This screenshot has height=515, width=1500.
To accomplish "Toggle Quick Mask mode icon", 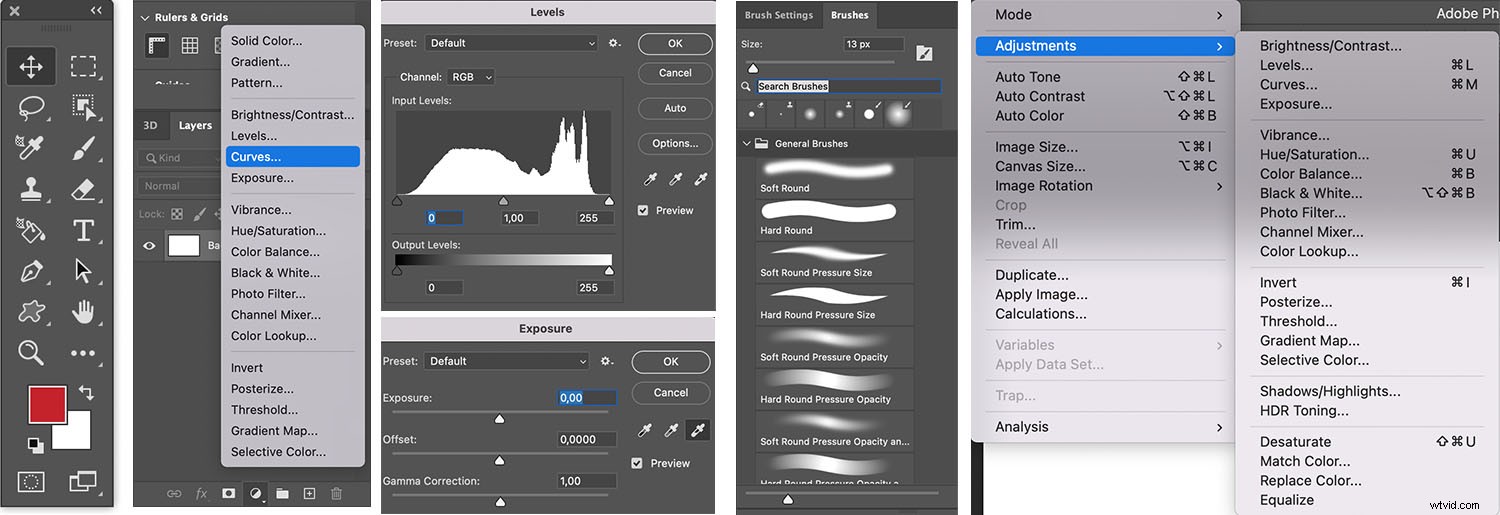I will [31, 482].
